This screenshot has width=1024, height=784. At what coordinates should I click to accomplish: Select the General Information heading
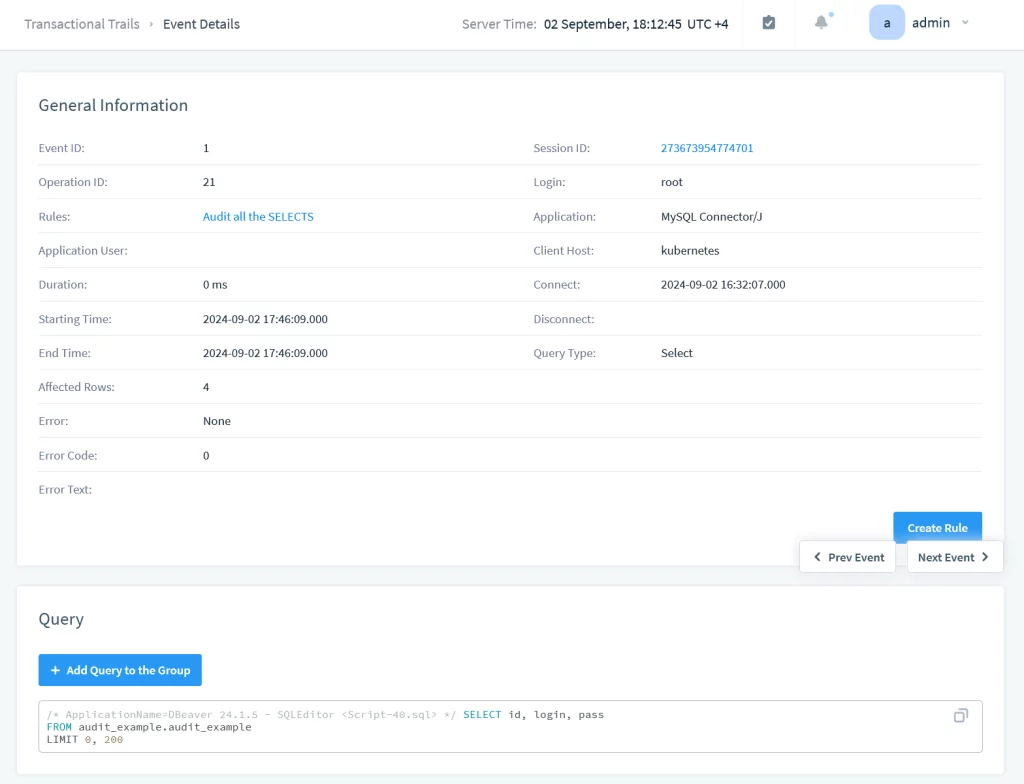pos(113,105)
